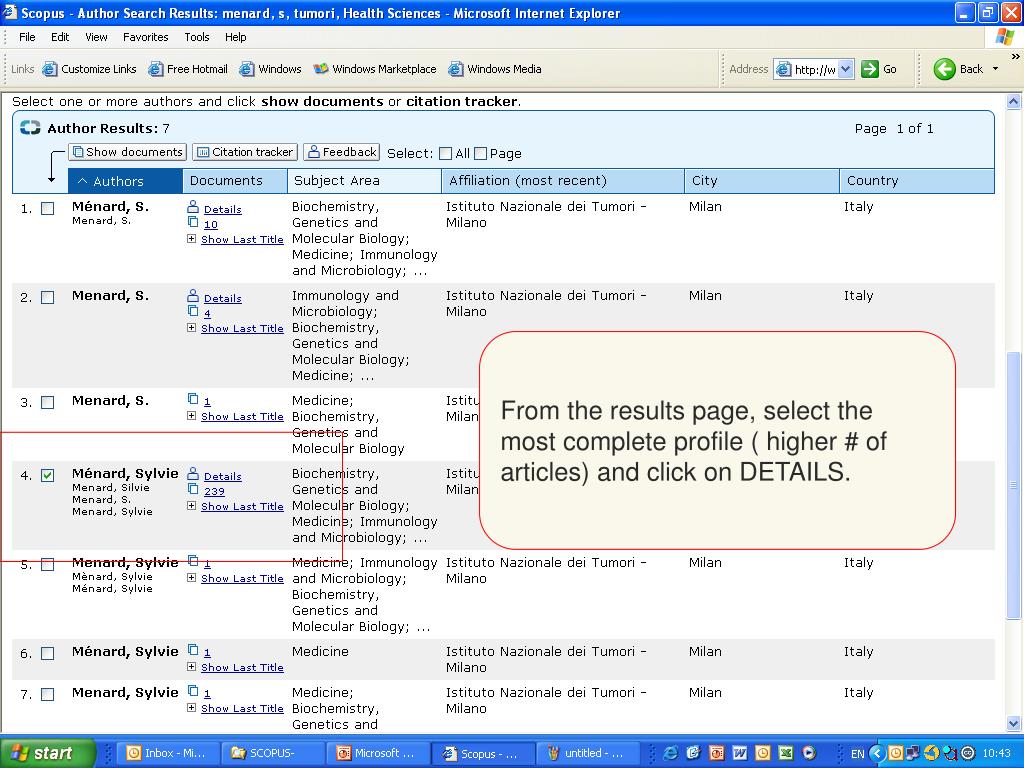Click the scrollbar down arrow

point(1014,724)
